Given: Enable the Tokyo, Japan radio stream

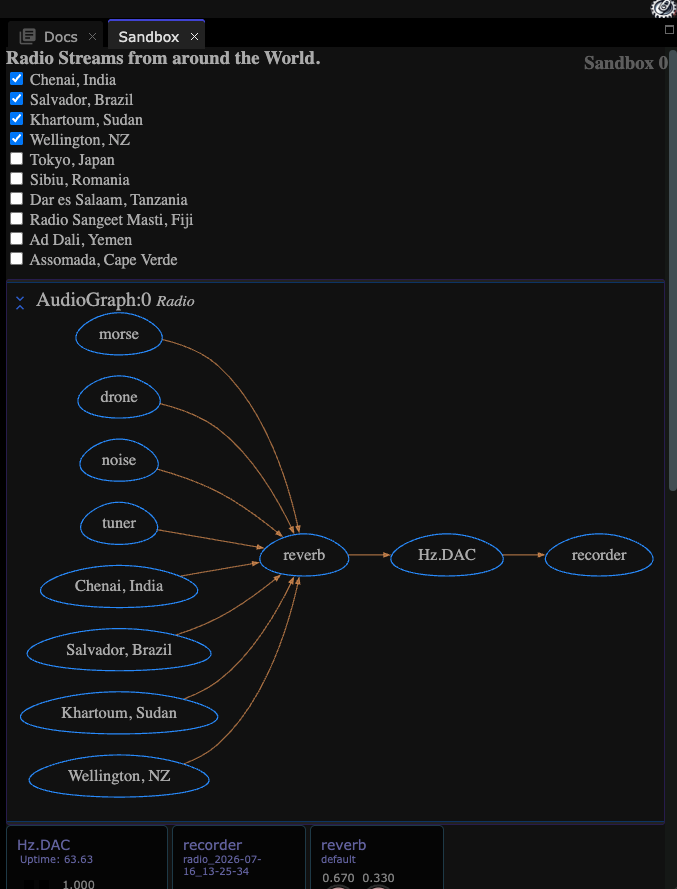Looking at the screenshot, I should pos(16,159).
